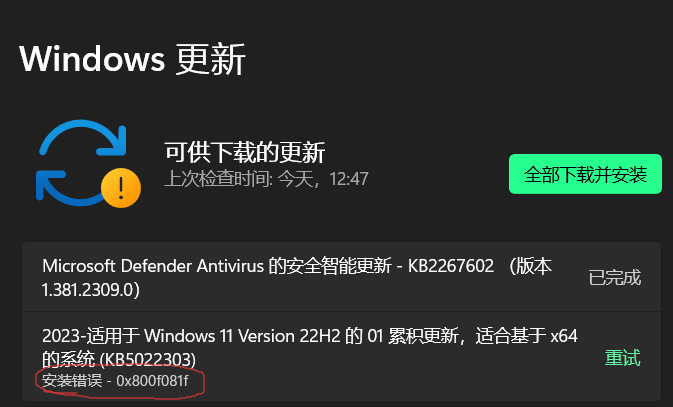The width and height of the screenshot is (673, 407).
Task: Retry failed update via 重试 link
Action: [622, 357]
